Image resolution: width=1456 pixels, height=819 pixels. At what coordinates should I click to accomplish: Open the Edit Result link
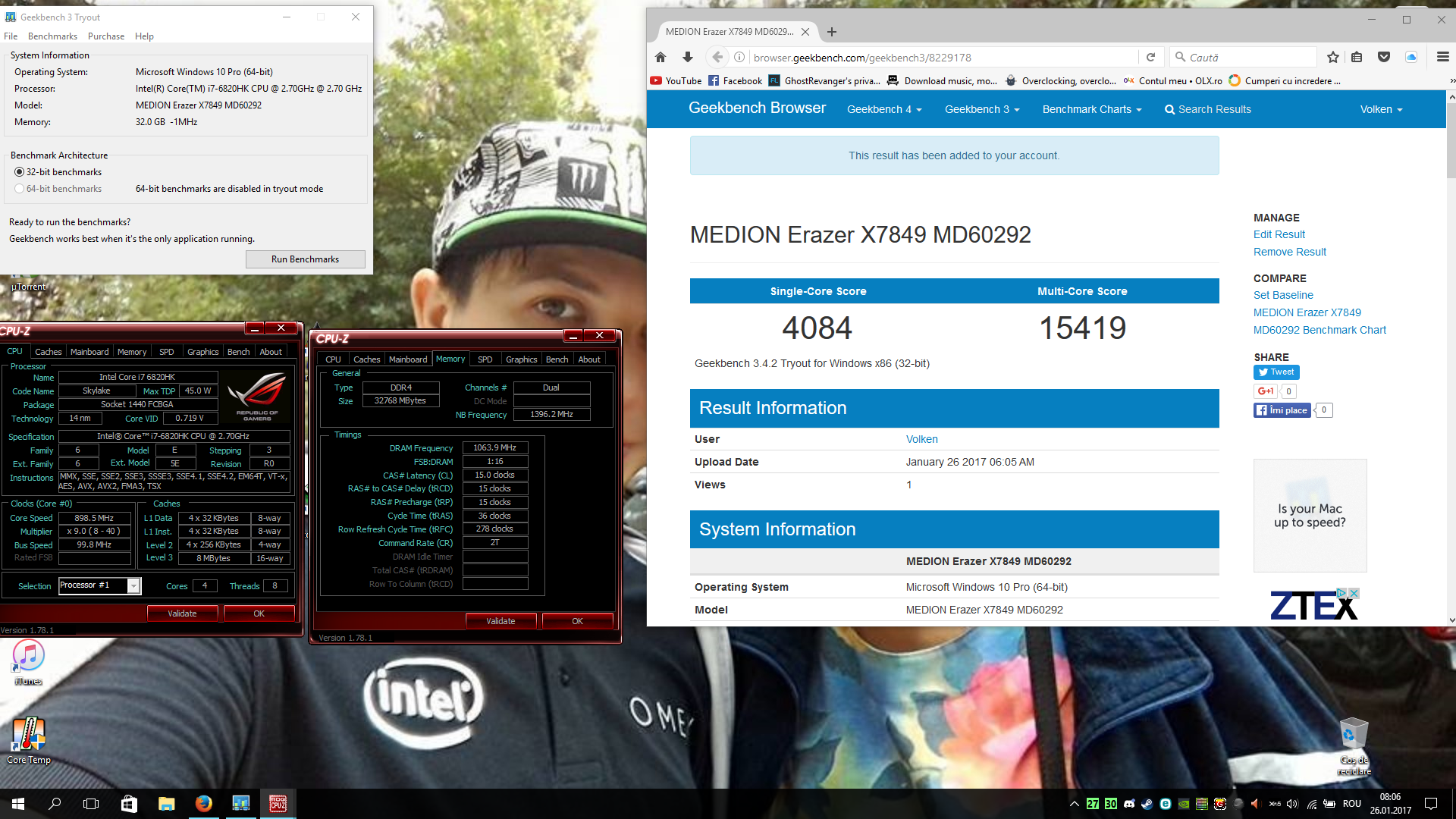1279,234
